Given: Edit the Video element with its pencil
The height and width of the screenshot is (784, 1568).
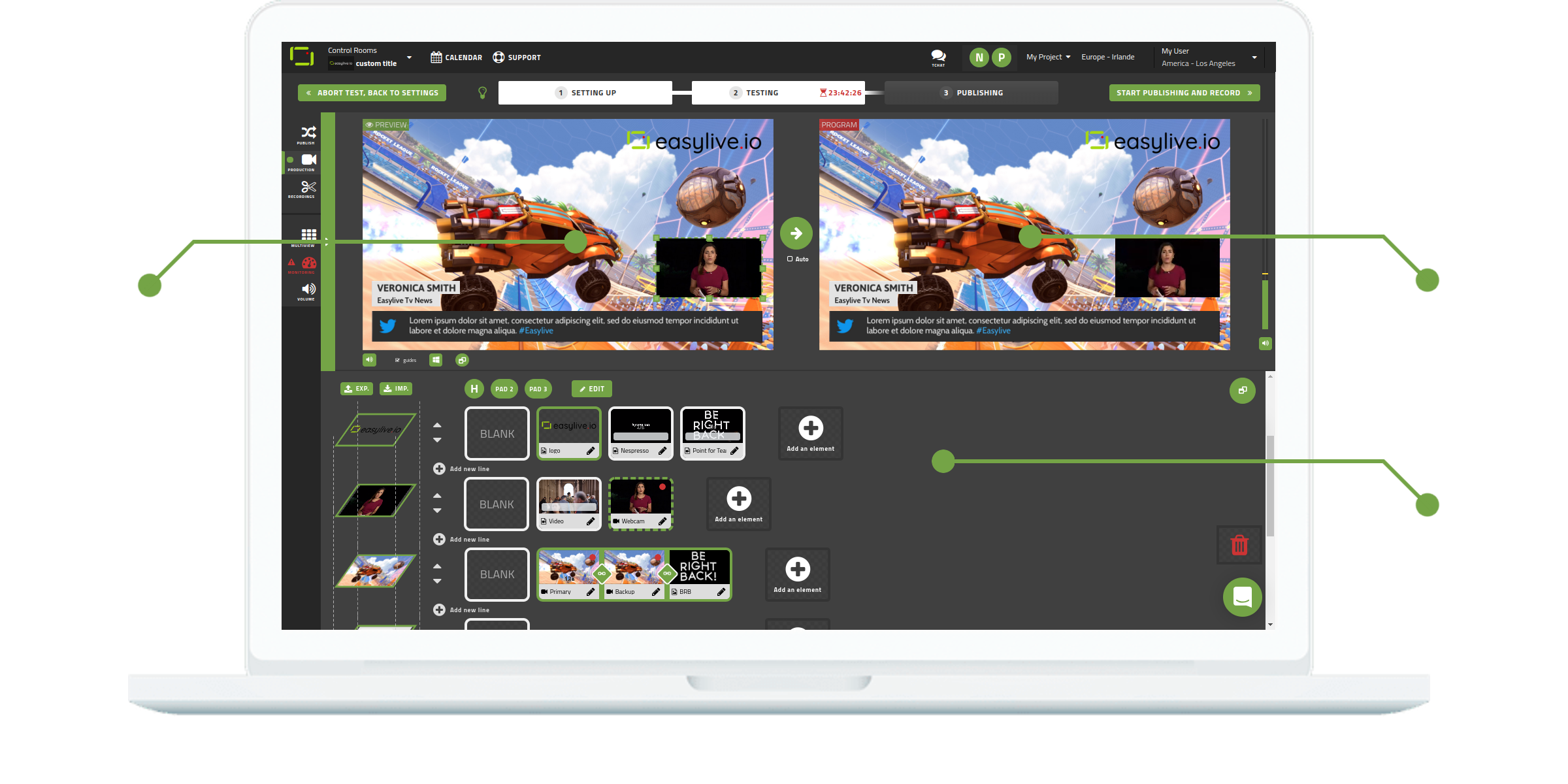Looking at the screenshot, I should (x=591, y=521).
